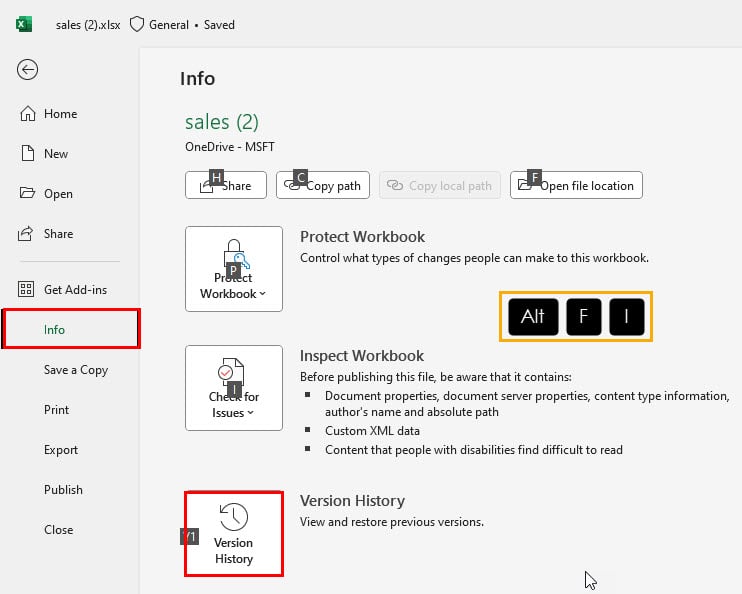Click the Saved status text

tap(219, 25)
